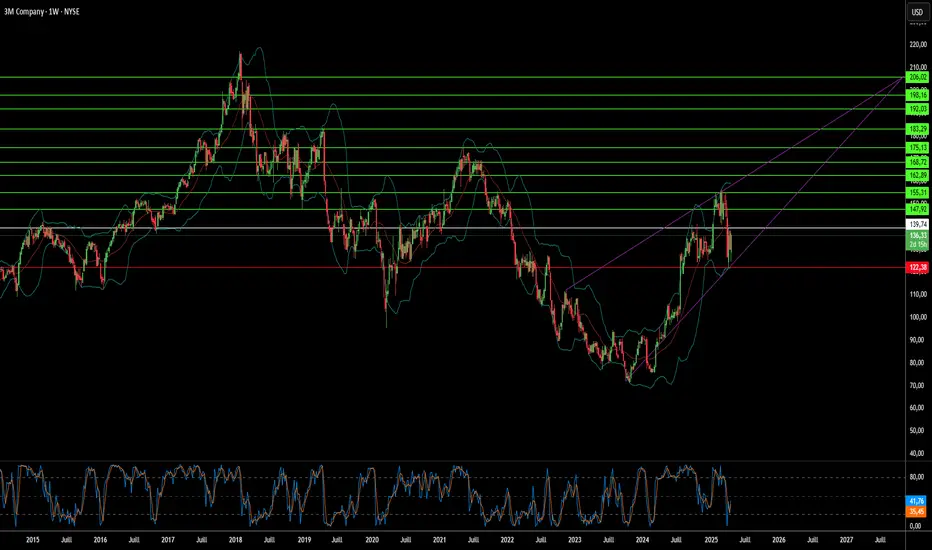
Task: Click the orange 35,45 stochastic value label
Action: click(916, 511)
